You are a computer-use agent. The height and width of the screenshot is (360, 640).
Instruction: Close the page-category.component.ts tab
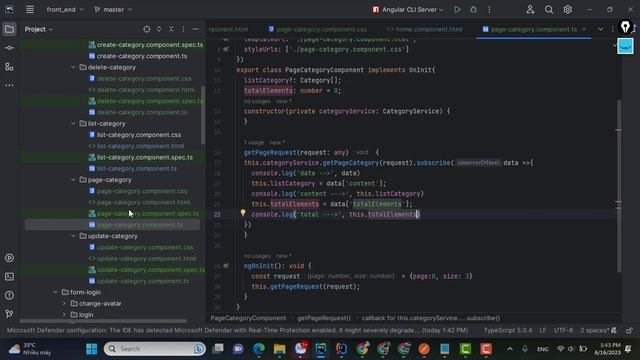584,29
